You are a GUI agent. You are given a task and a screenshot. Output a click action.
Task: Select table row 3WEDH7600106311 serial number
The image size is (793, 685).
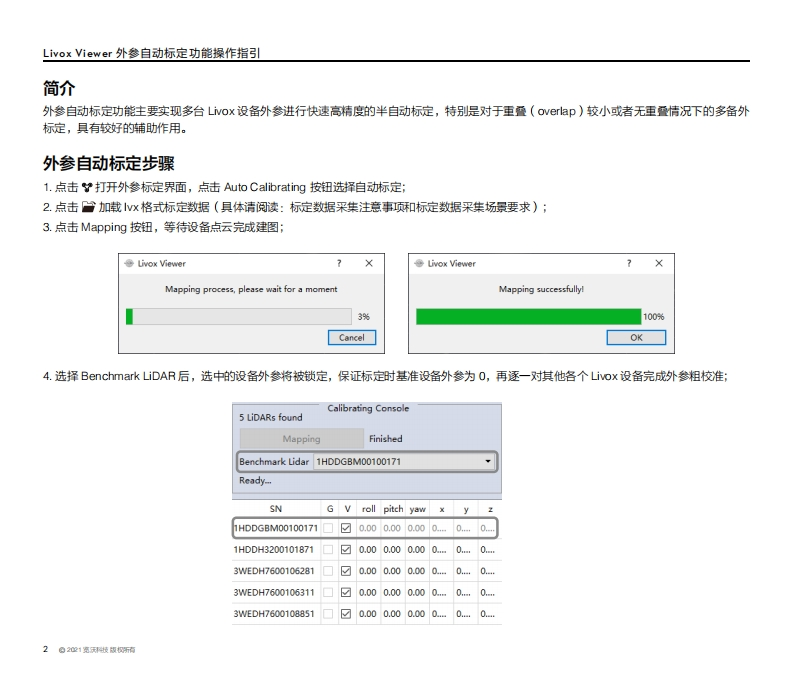[274, 592]
